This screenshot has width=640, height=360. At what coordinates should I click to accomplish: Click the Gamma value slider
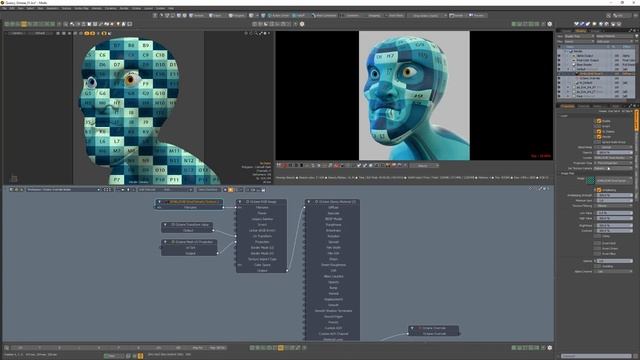pos(615,261)
